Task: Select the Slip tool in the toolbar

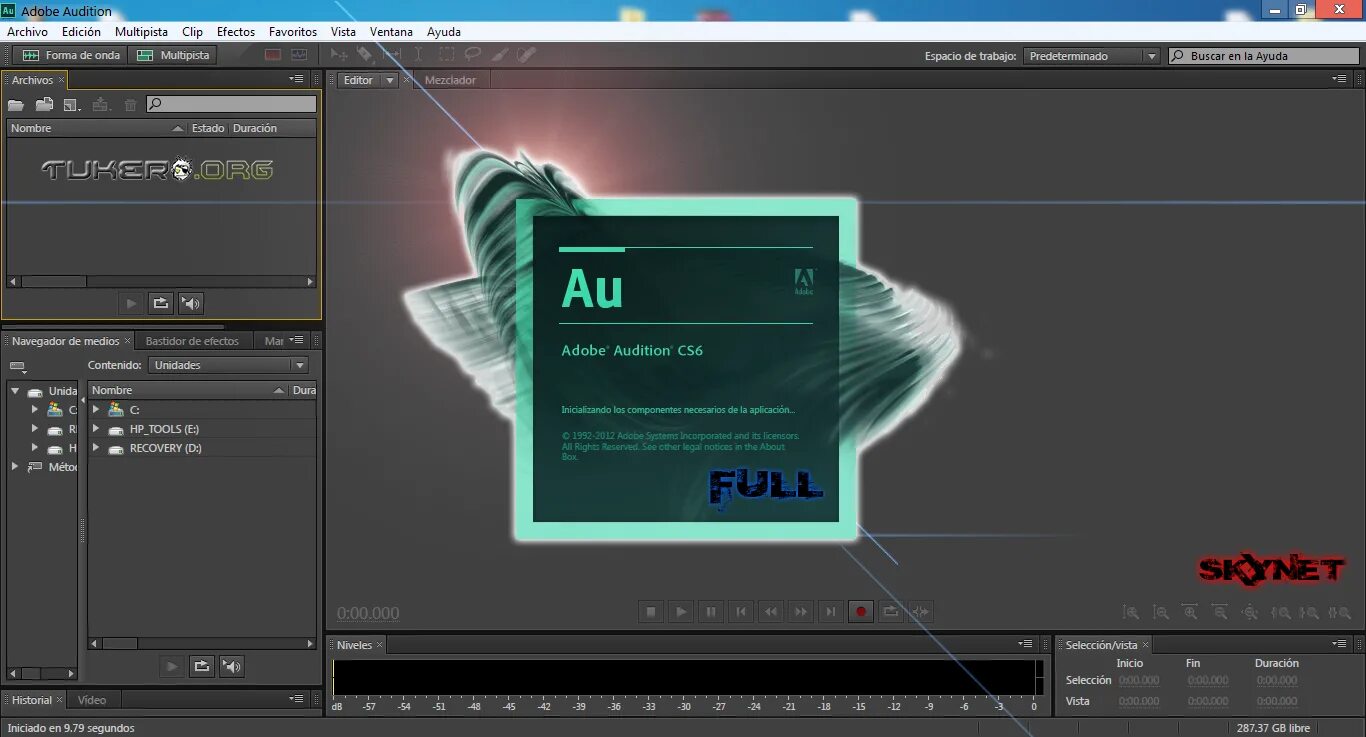Action: click(391, 56)
